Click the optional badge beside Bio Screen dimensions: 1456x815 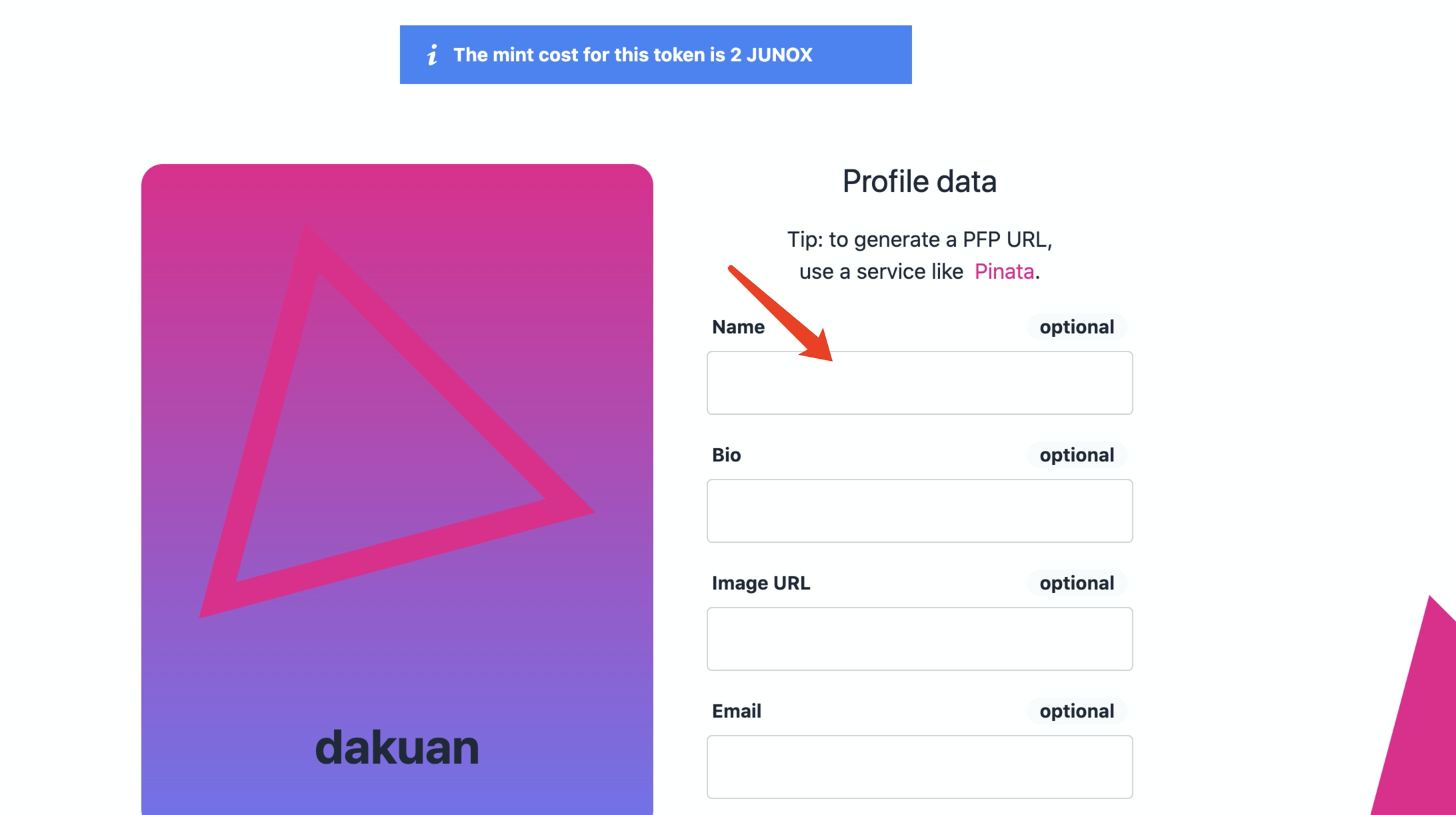click(x=1076, y=455)
